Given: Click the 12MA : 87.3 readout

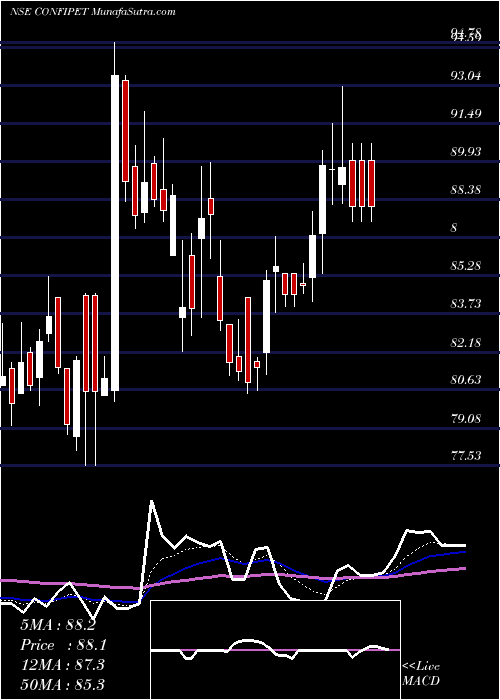Looking at the screenshot, I should pyautogui.click(x=62, y=665).
